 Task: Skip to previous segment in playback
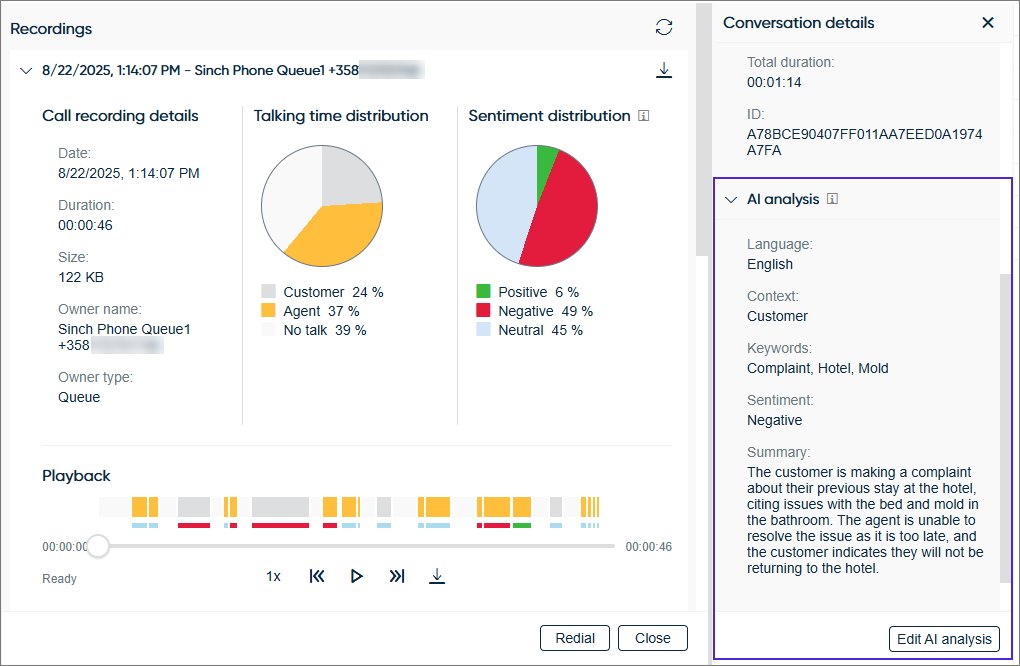pyautogui.click(x=317, y=576)
